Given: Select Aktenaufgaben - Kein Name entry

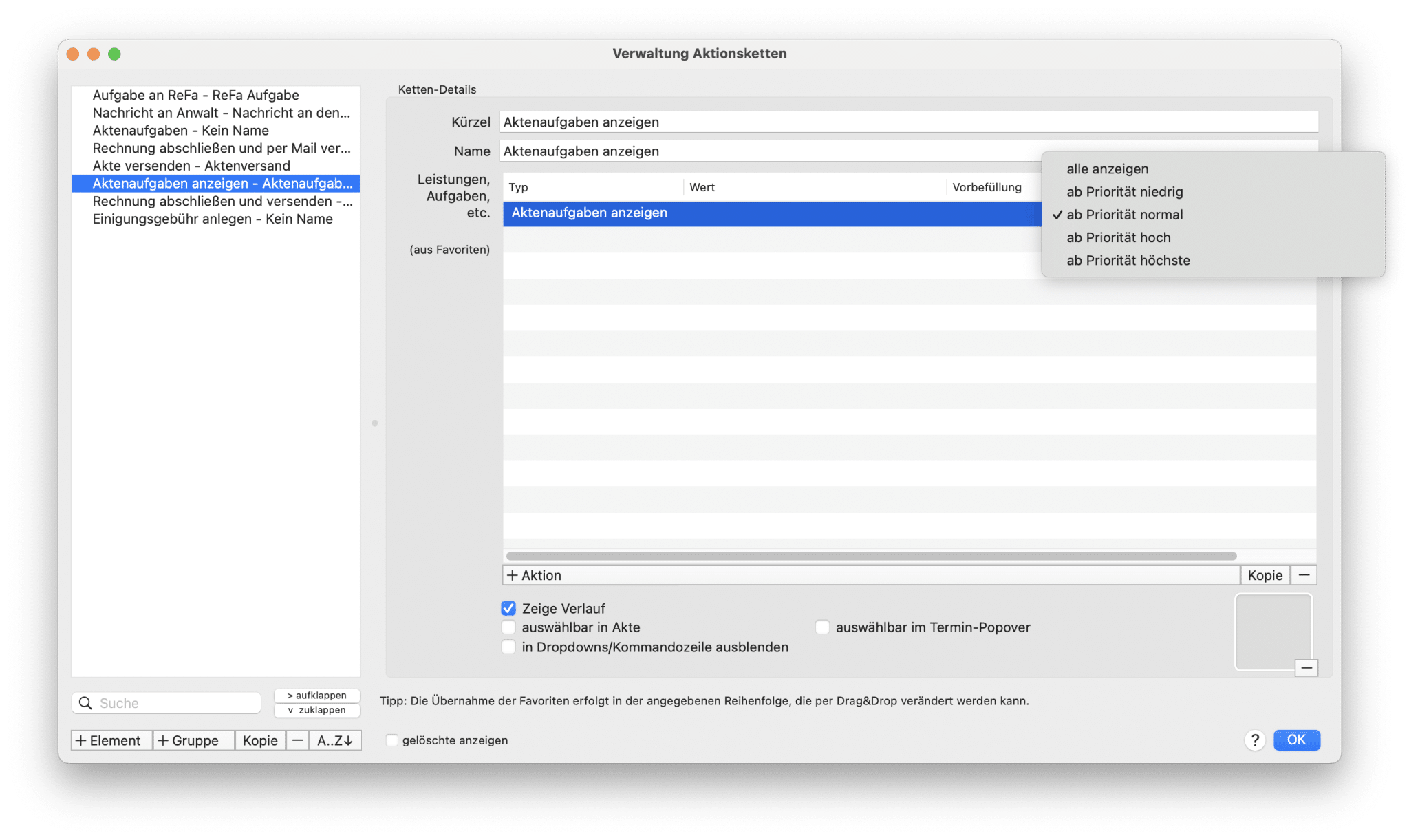Looking at the screenshot, I should coord(215,131).
